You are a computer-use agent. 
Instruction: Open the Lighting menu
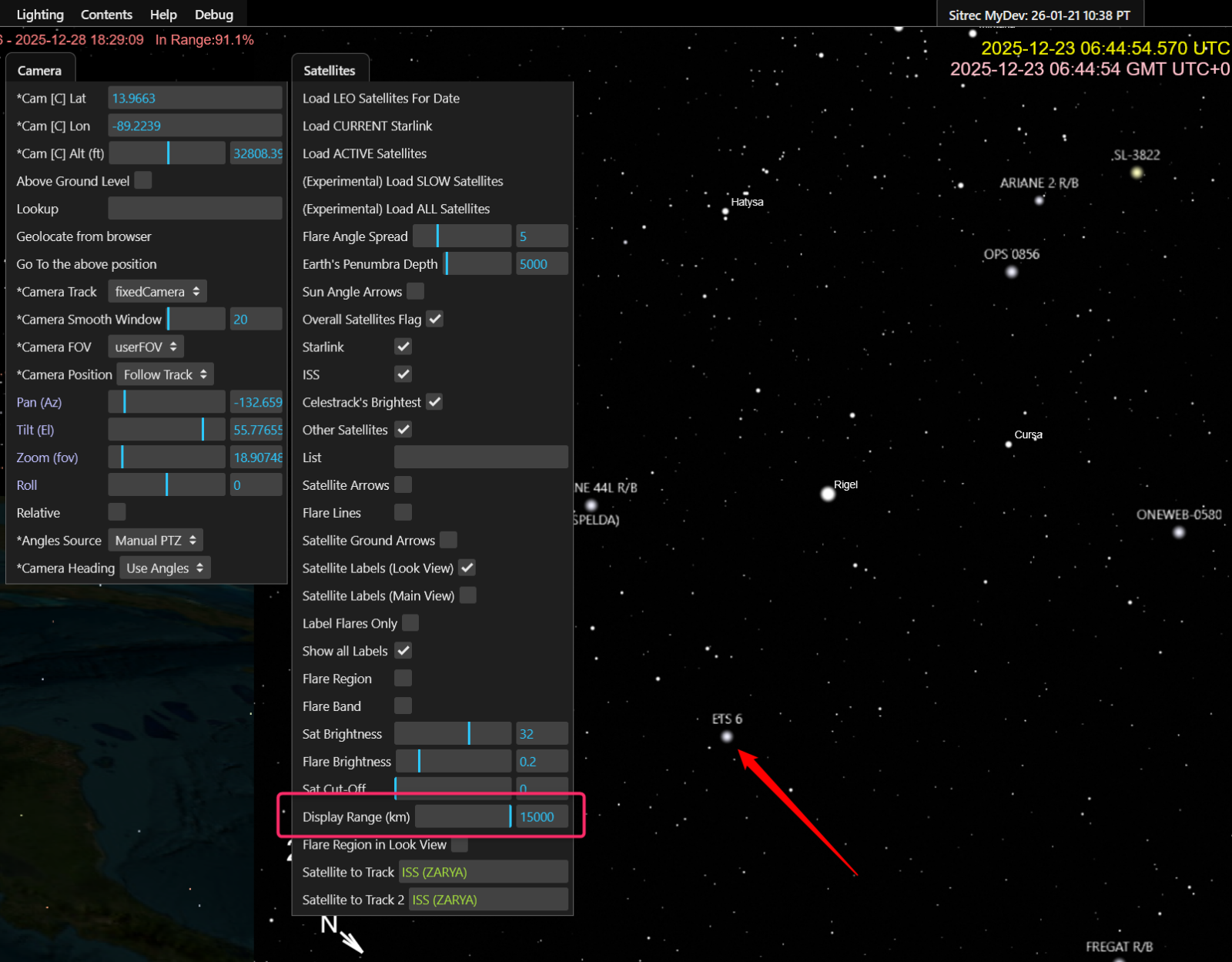point(40,15)
